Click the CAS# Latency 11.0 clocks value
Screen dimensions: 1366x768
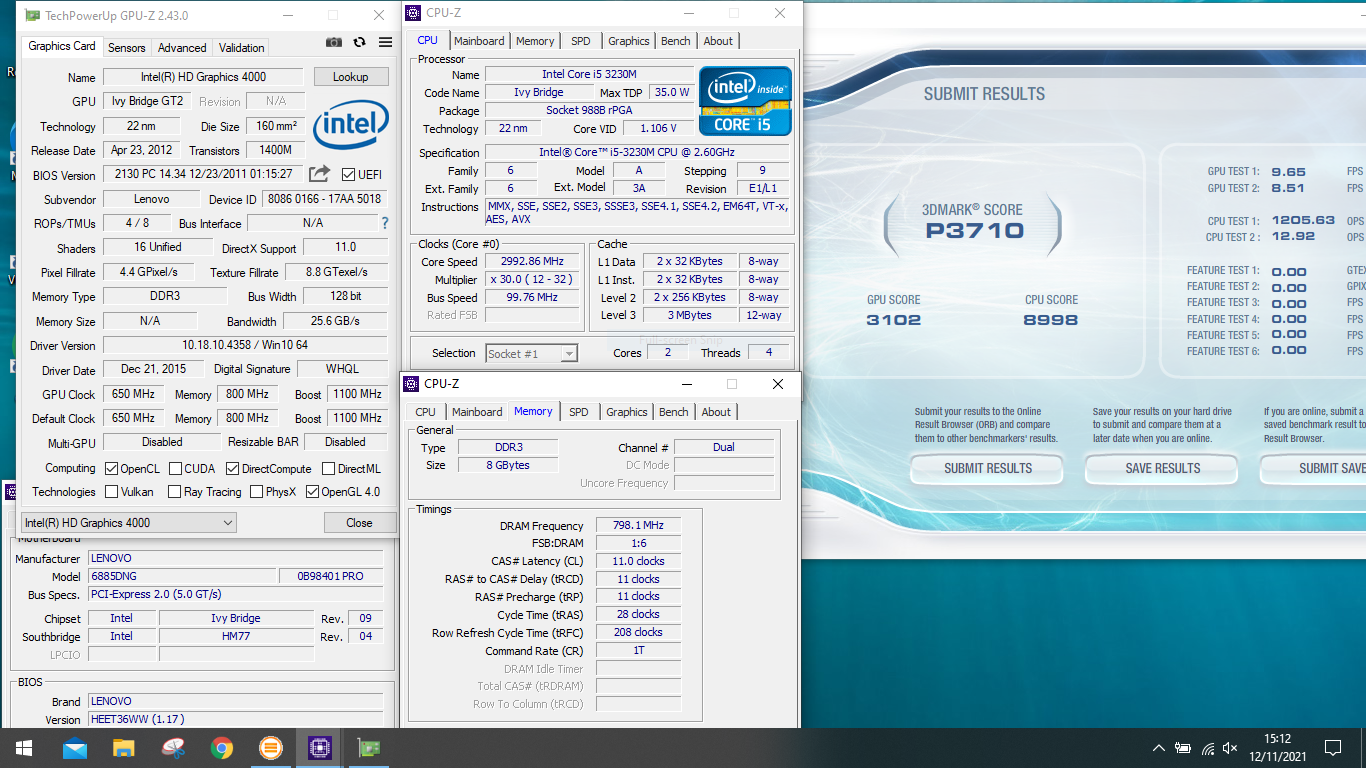(639, 562)
